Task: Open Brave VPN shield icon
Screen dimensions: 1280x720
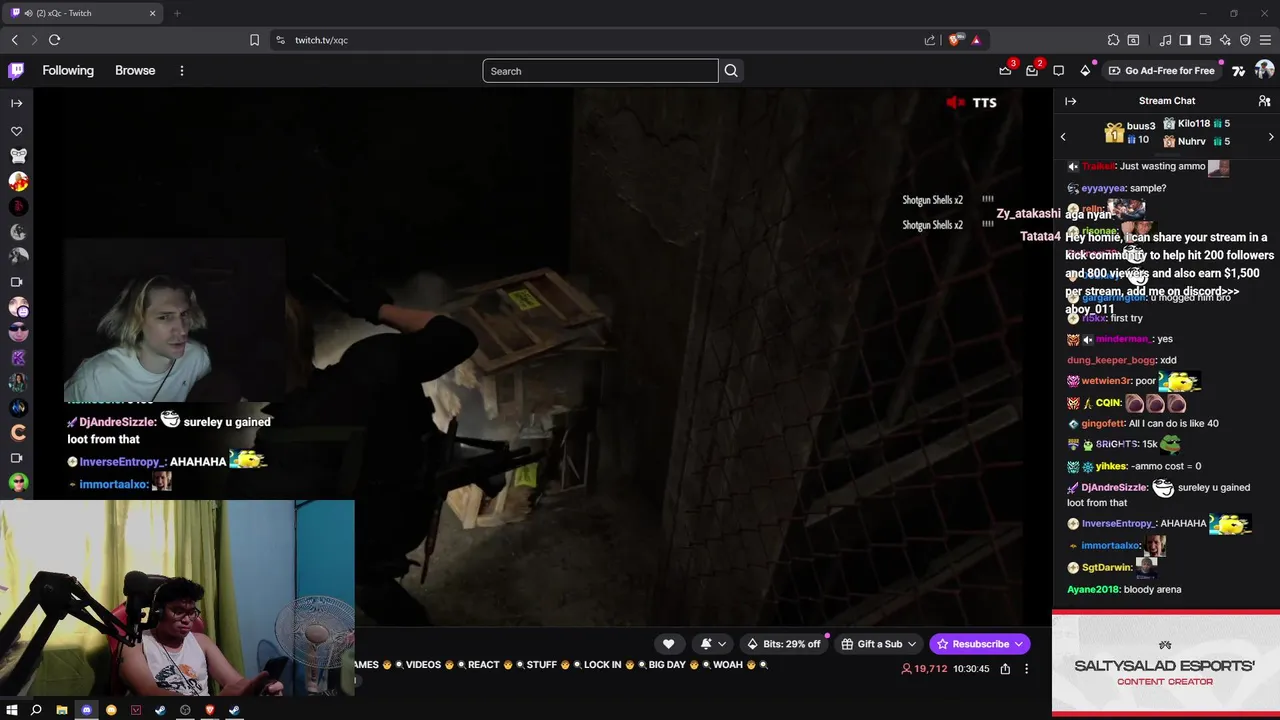Action: (x=1245, y=40)
